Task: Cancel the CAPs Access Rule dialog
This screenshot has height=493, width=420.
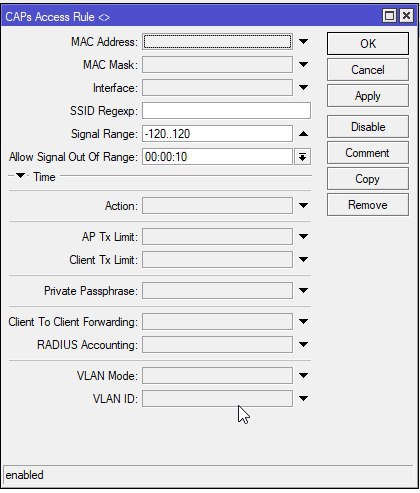Action: point(368,70)
